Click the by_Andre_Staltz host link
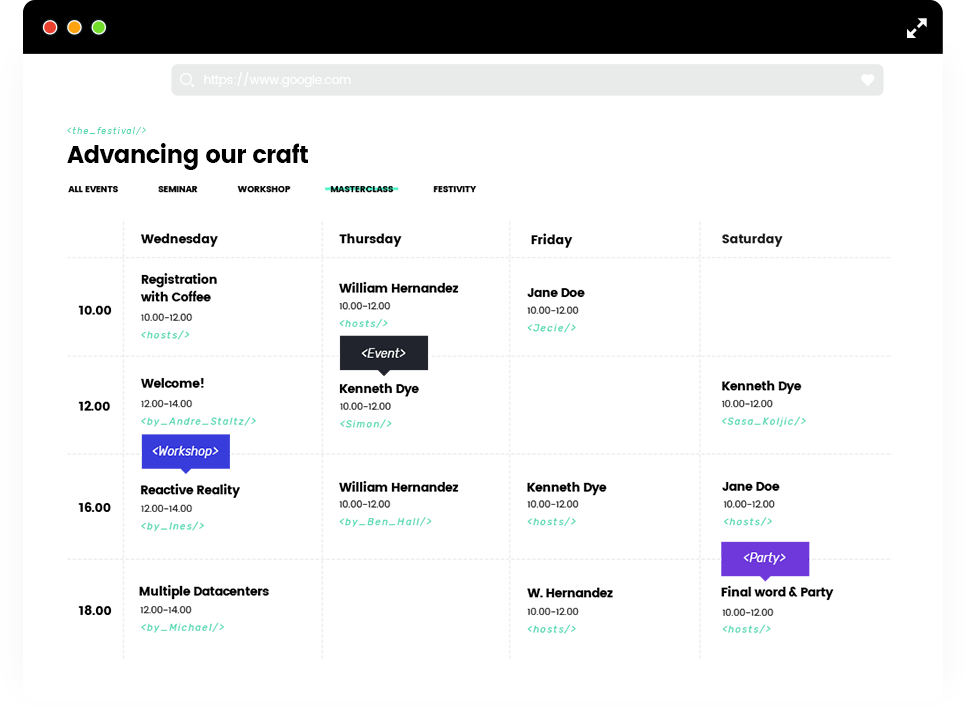The height and width of the screenshot is (708, 966). coord(198,421)
